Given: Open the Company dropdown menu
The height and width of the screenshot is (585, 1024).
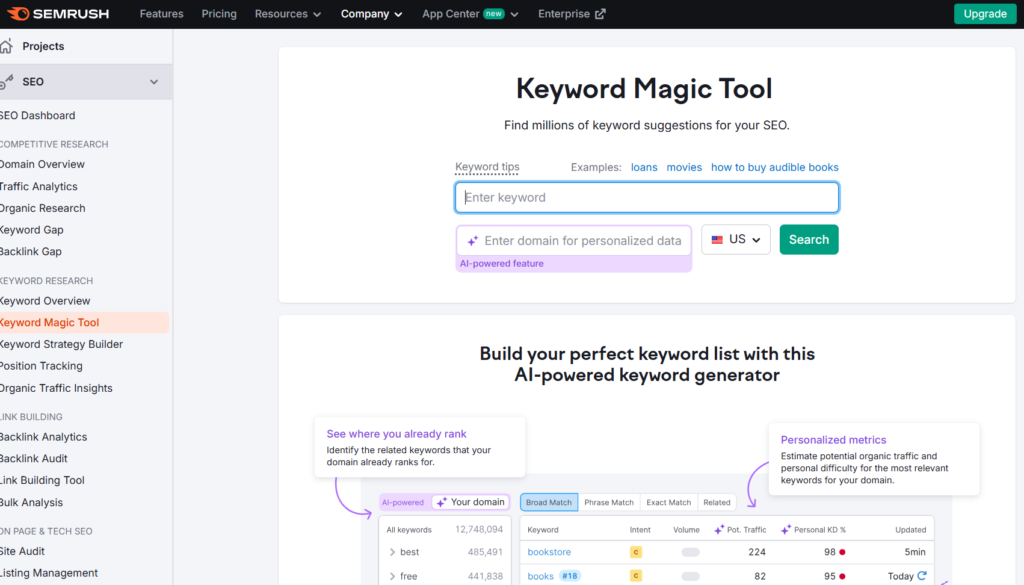Looking at the screenshot, I should click(x=371, y=14).
